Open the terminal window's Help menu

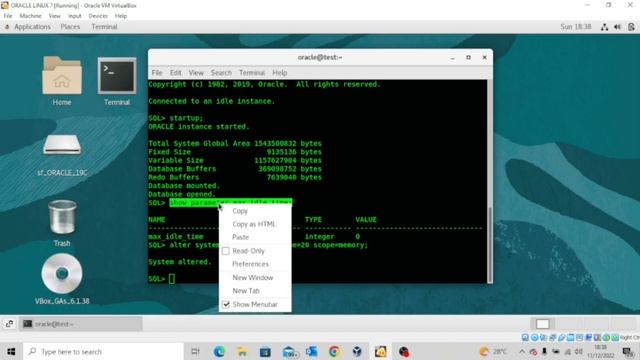(280, 73)
